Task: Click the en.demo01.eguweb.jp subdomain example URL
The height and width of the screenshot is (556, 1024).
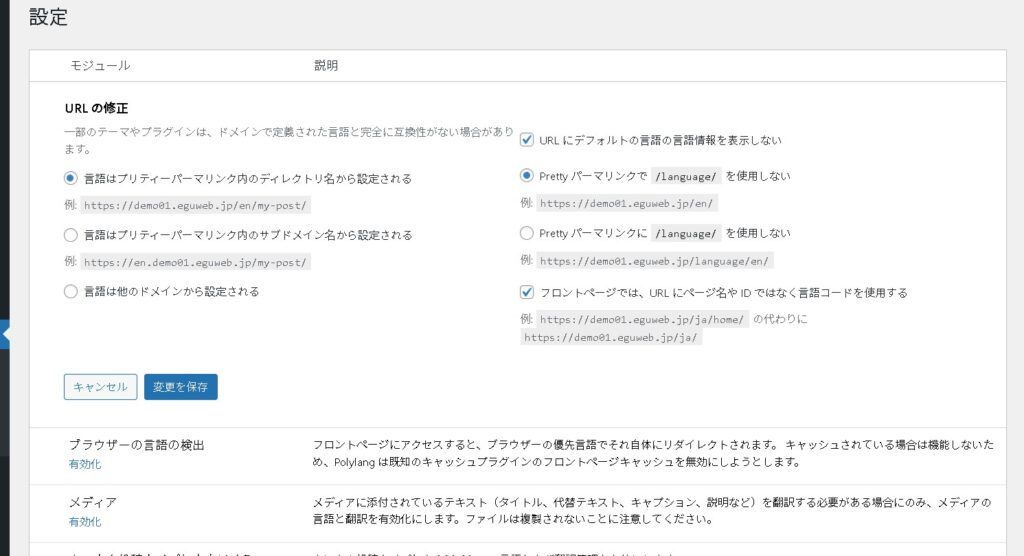Action: 195,263
